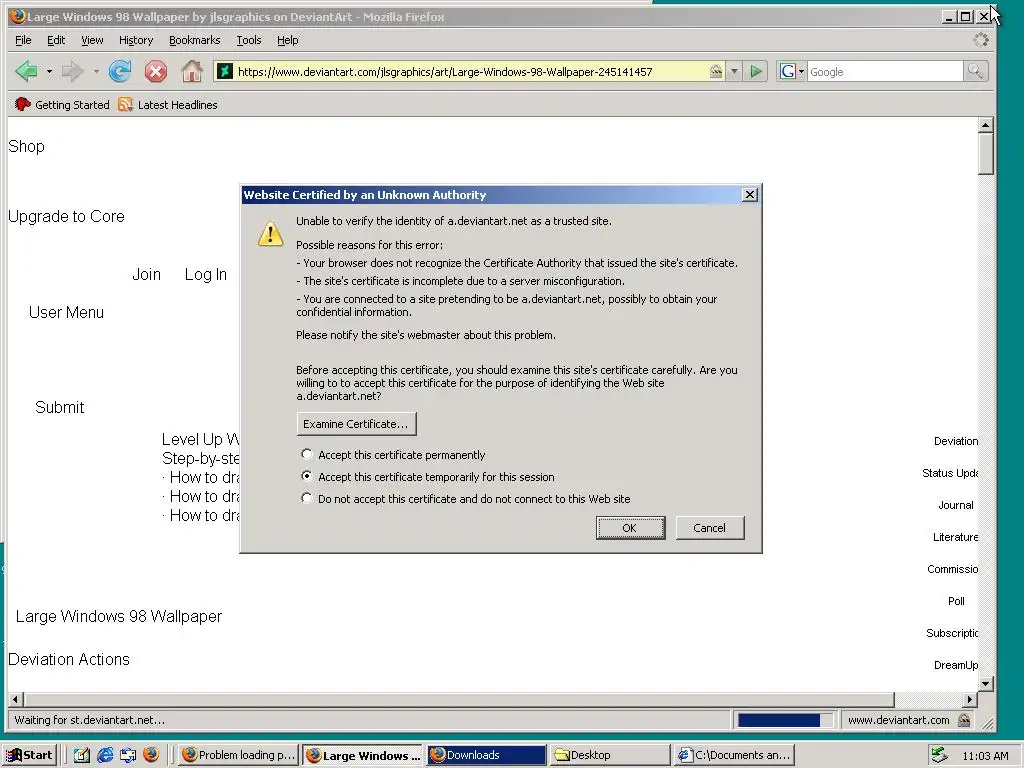Screen dimensions: 1024x768
Task: Click the Submit link on the page
Action: pos(59,408)
